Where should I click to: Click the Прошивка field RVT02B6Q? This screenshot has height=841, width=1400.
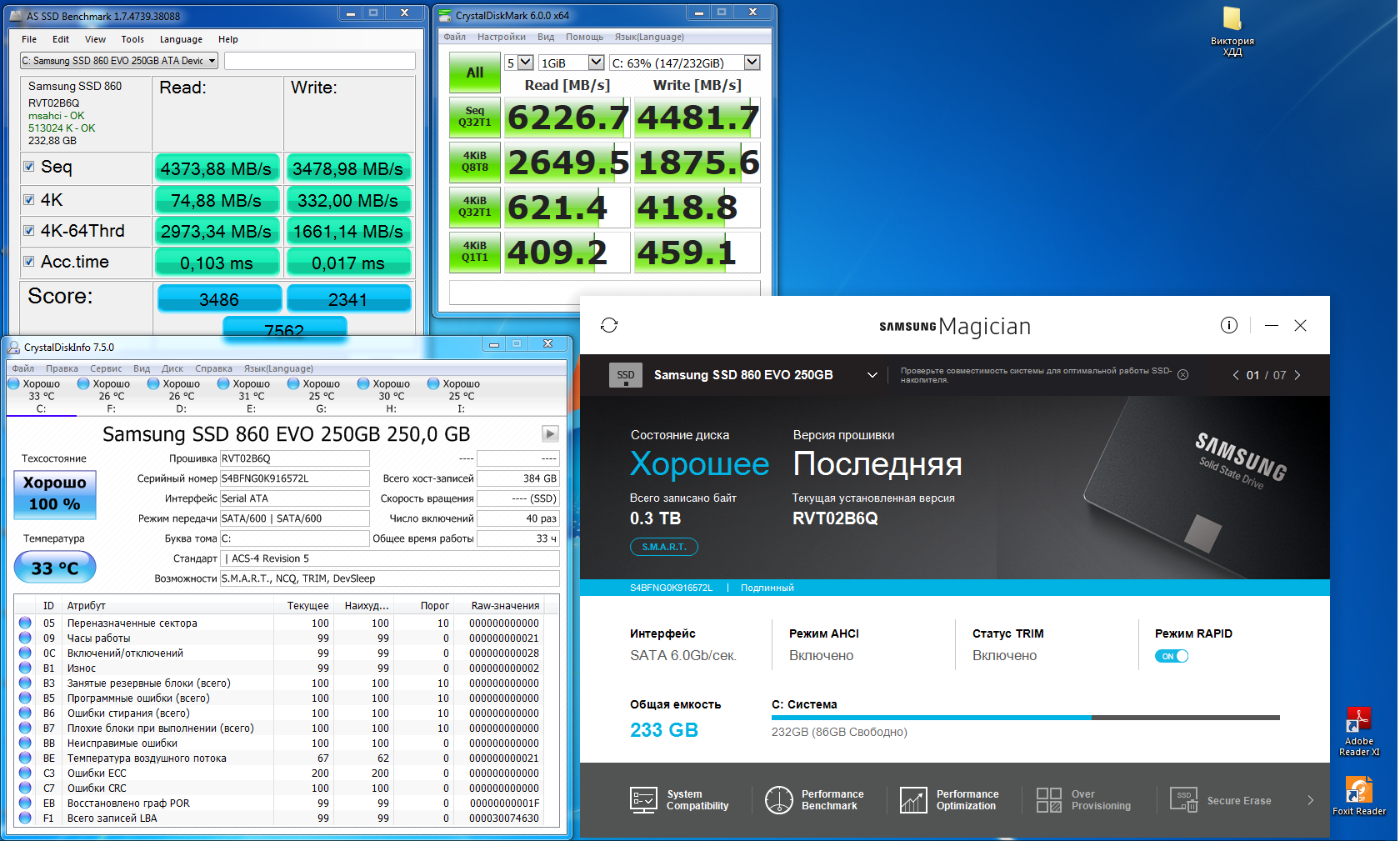pos(294,458)
